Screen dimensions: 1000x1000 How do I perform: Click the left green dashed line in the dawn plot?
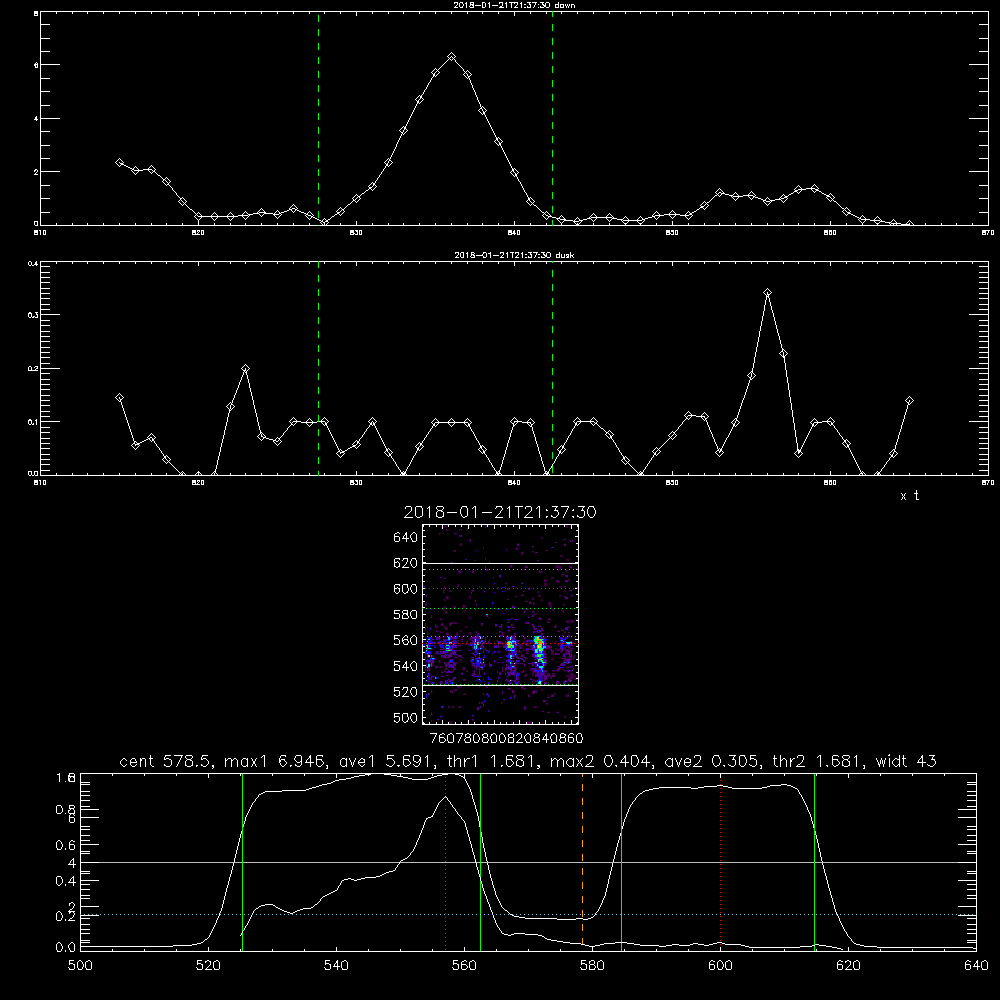[x=318, y=119]
